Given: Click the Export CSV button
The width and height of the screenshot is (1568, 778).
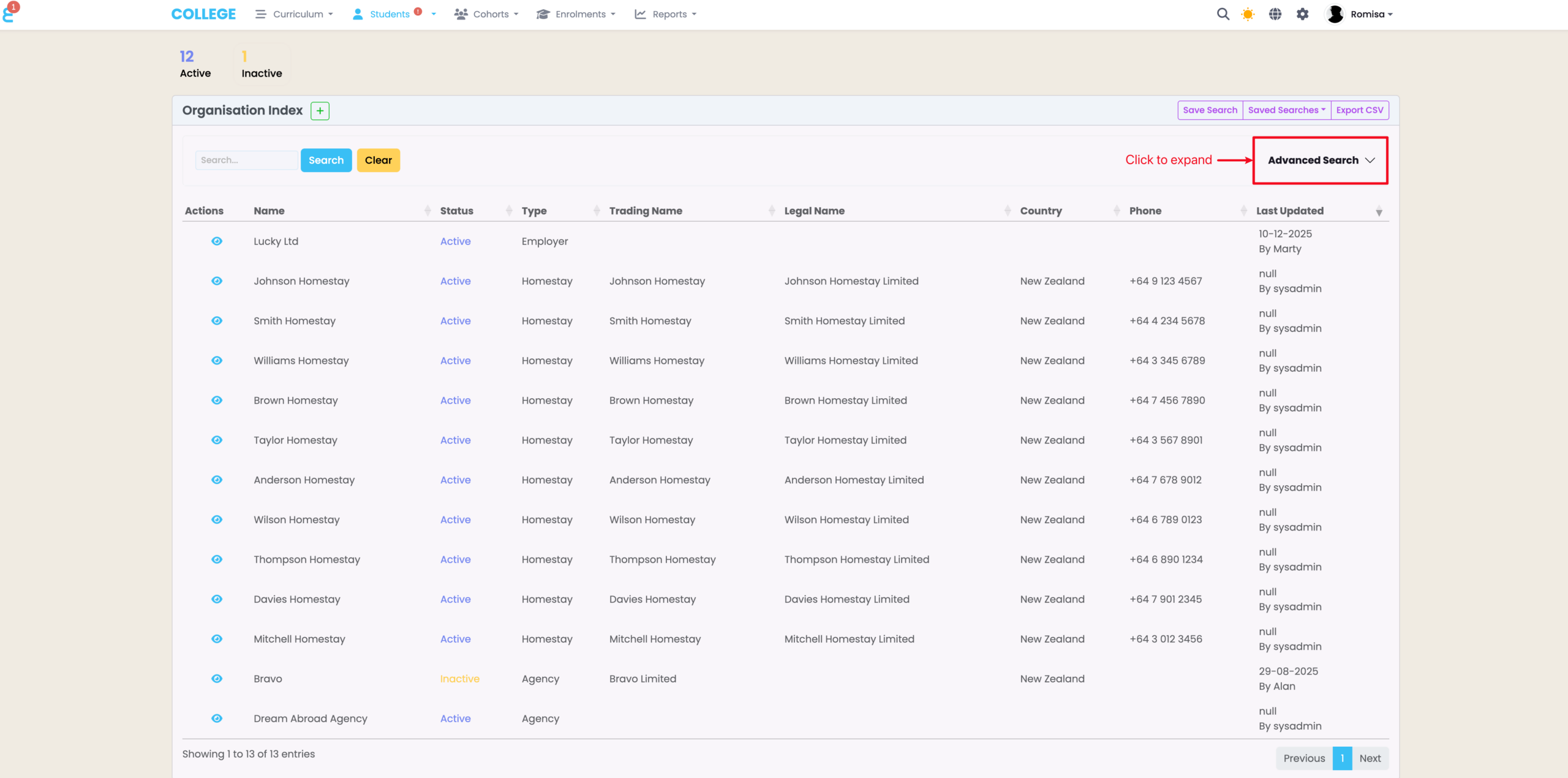Looking at the screenshot, I should pos(1359,110).
